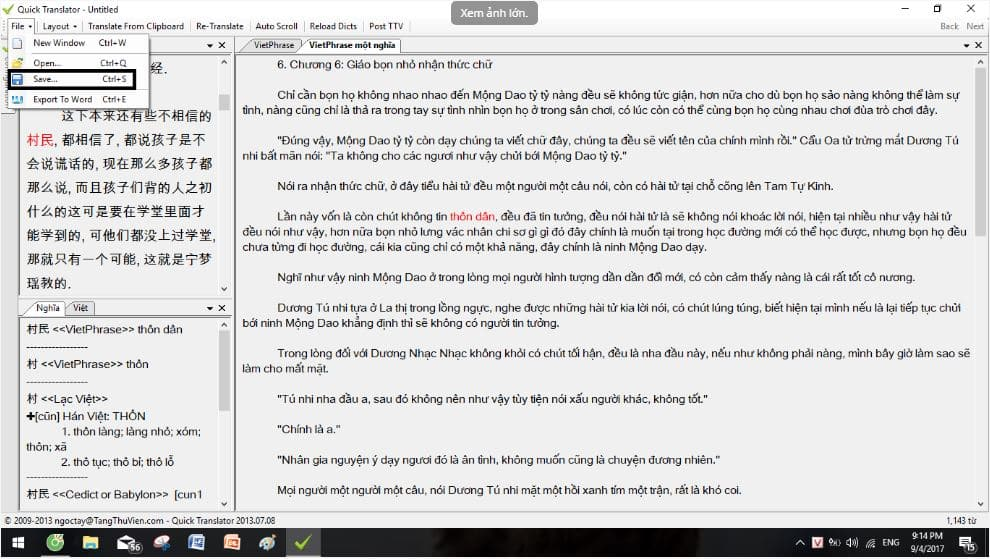Choose Open... from the File menu
The height and width of the screenshot is (559, 990).
(47, 62)
